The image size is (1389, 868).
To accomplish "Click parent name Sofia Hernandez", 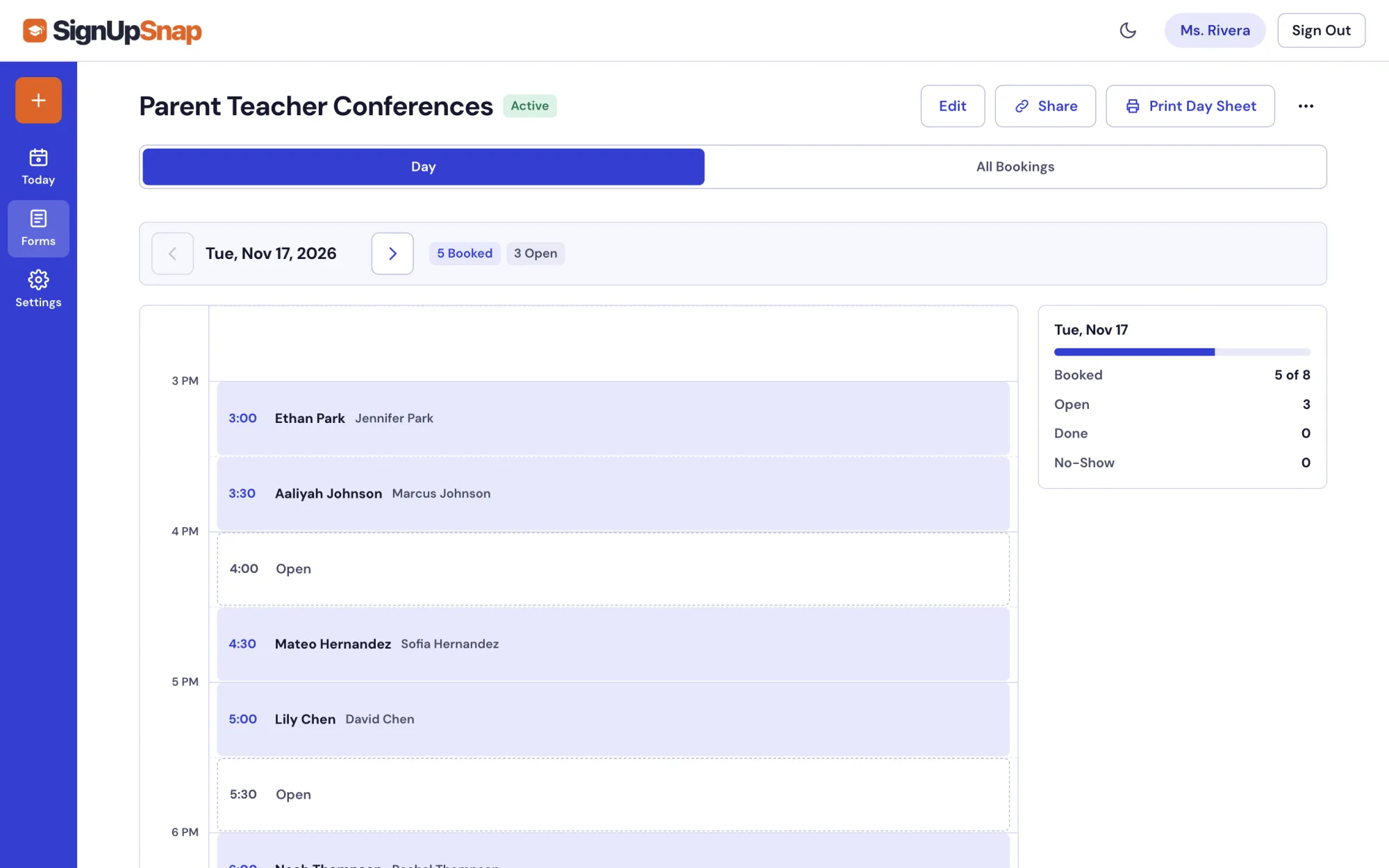I will [x=449, y=644].
